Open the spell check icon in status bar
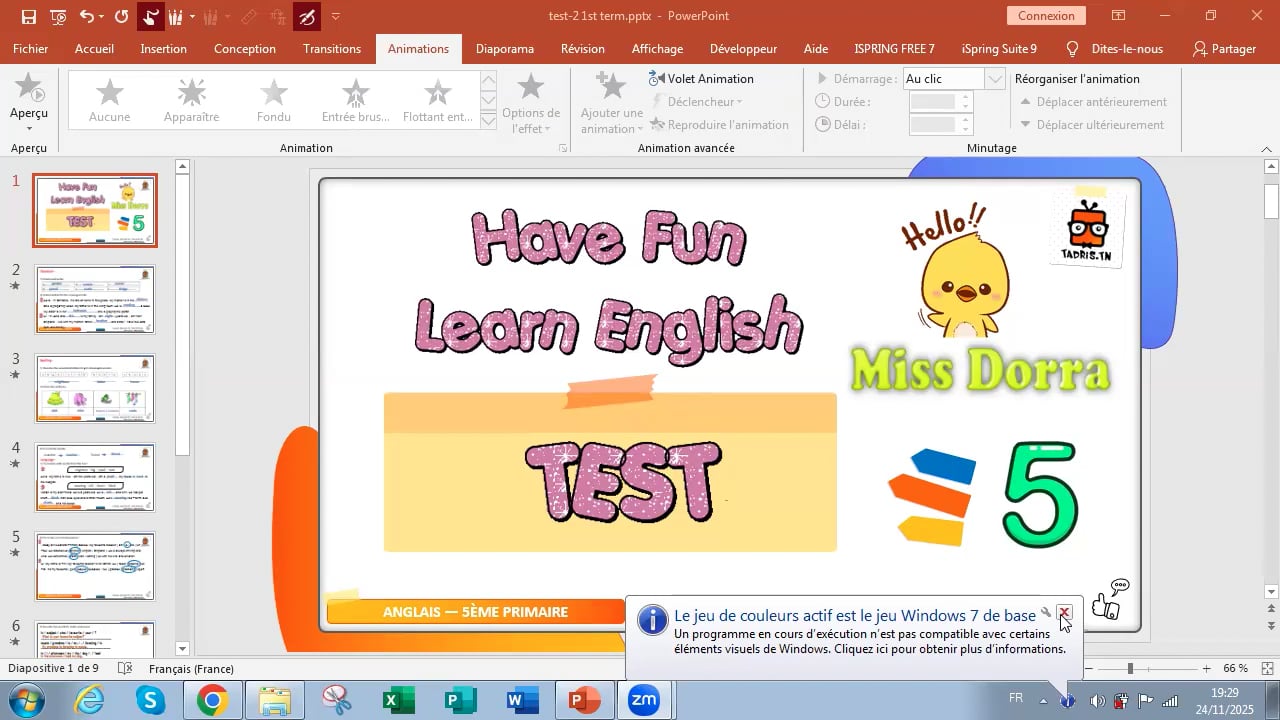This screenshot has height=720, width=1280. pyautogui.click(x=125, y=668)
